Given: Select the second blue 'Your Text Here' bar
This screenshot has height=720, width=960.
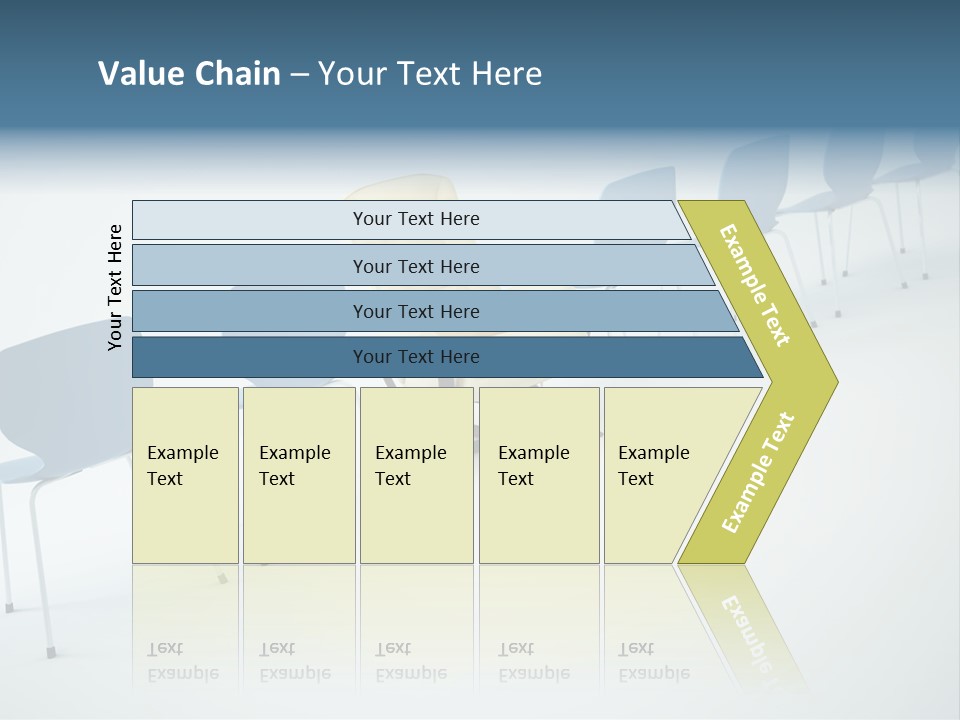Looking at the screenshot, I should pyautogui.click(x=422, y=265).
